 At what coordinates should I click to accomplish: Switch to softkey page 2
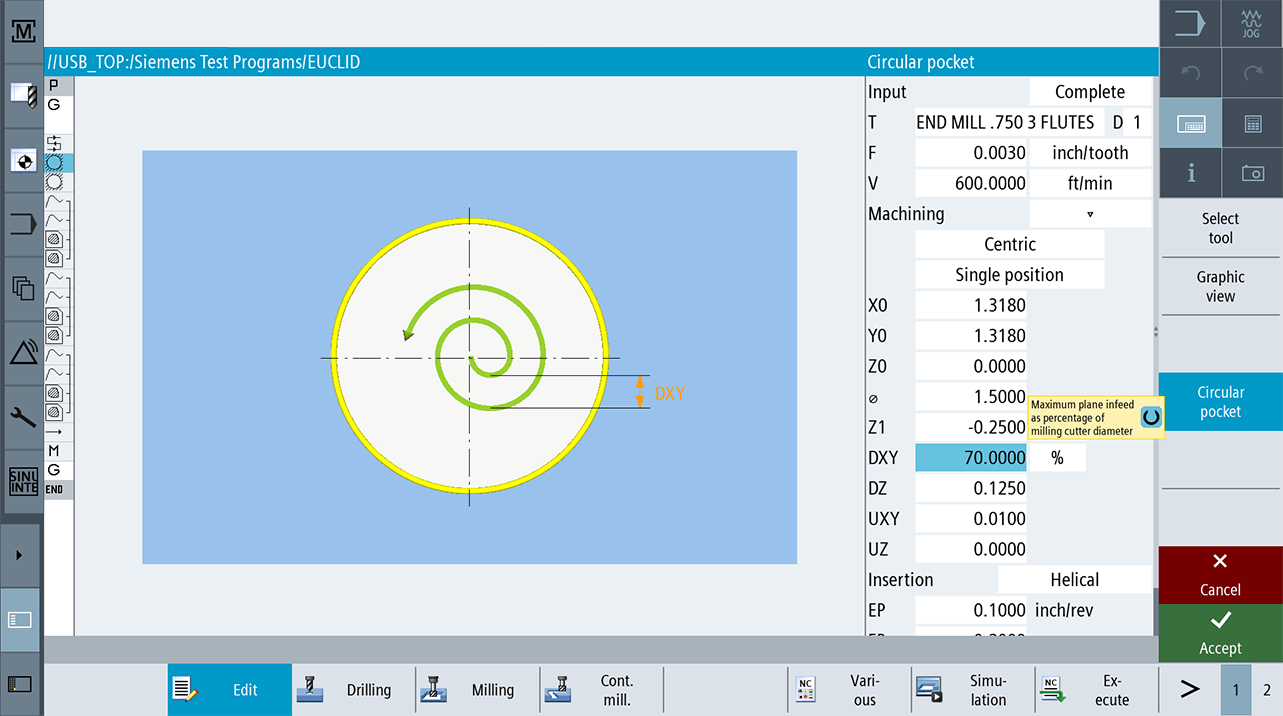click(1267, 690)
